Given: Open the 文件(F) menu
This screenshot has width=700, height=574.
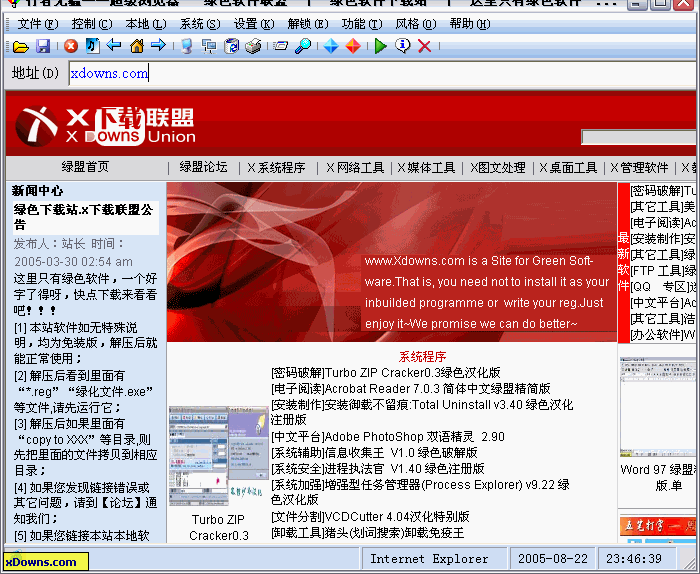Looking at the screenshot, I should (38, 24).
